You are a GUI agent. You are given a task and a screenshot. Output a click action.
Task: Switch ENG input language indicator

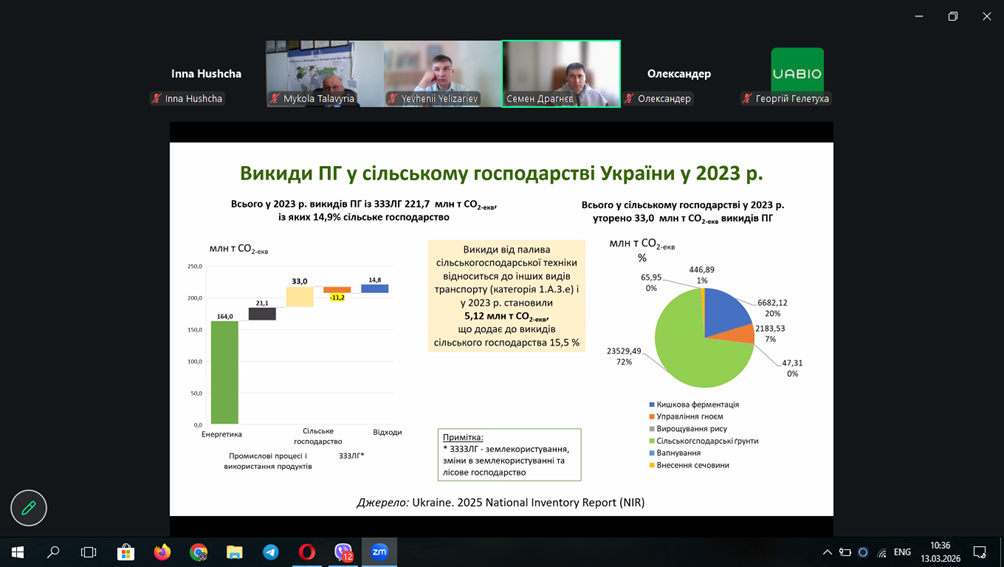pyautogui.click(x=902, y=552)
